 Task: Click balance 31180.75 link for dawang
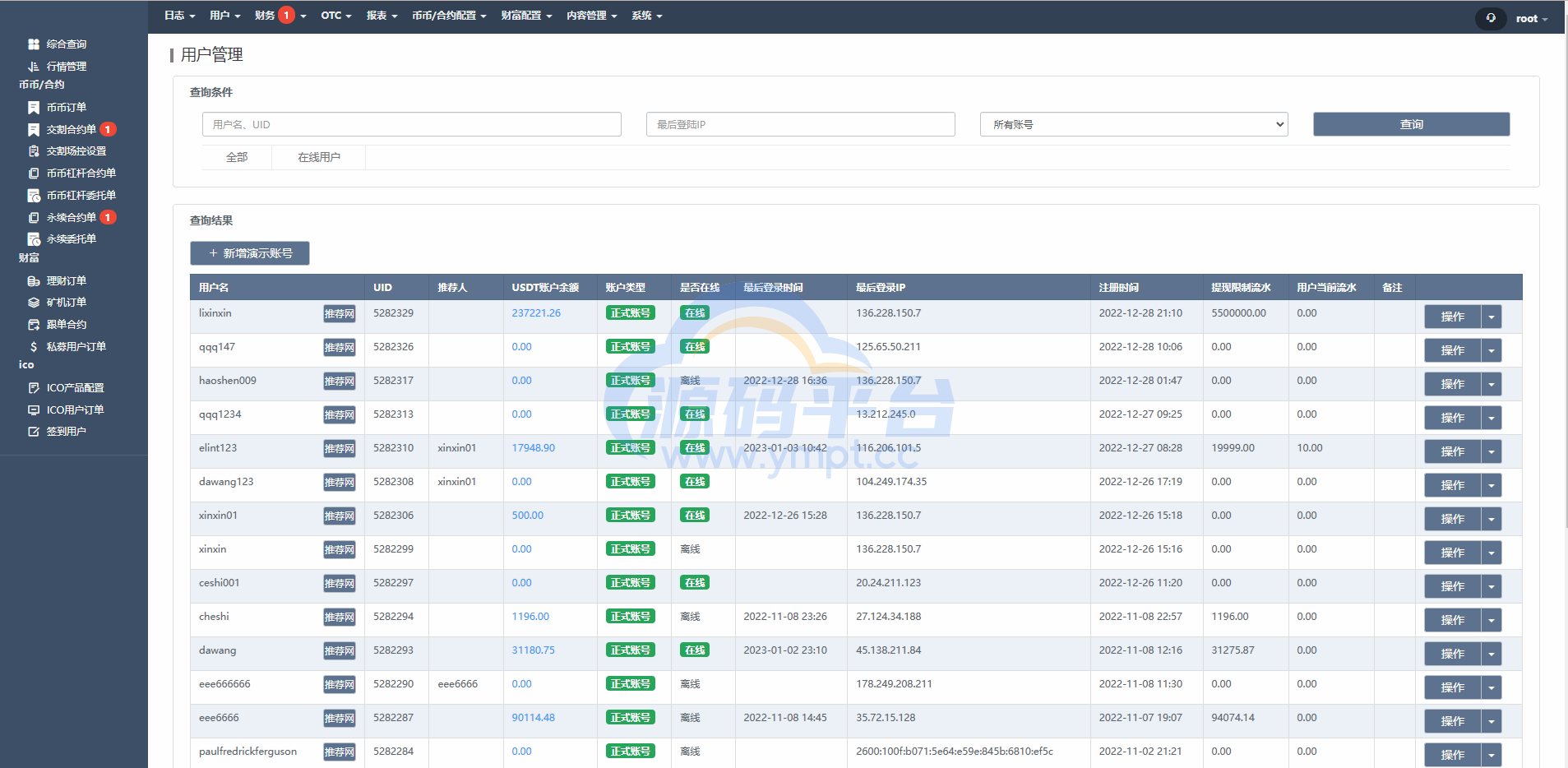pyautogui.click(x=533, y=650)
